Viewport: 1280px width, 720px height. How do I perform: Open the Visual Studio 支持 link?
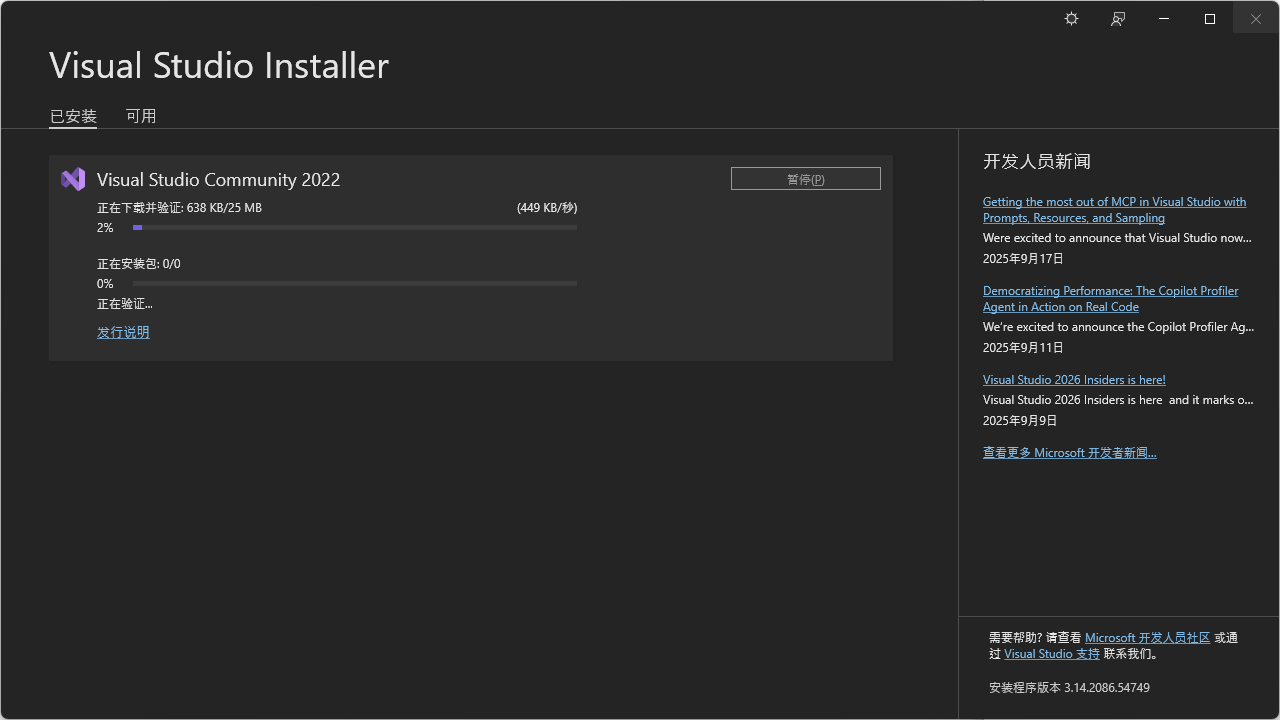[1052, 654]
